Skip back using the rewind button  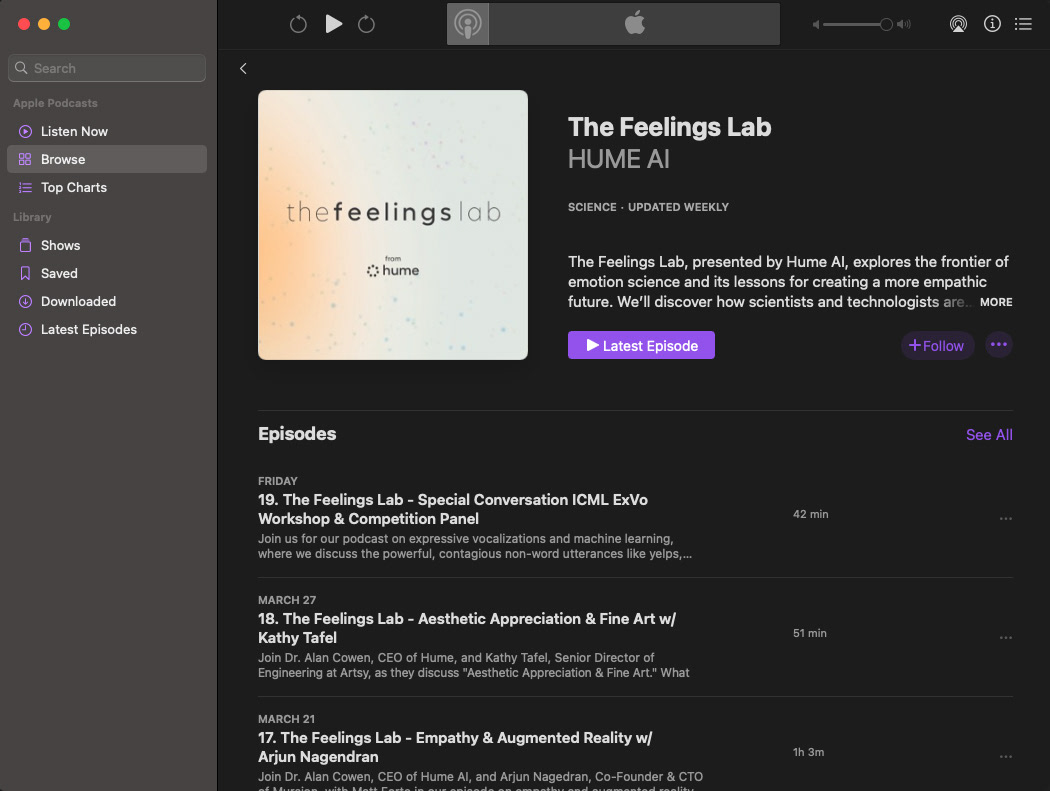pyautogui.click(x=298, y=25)
